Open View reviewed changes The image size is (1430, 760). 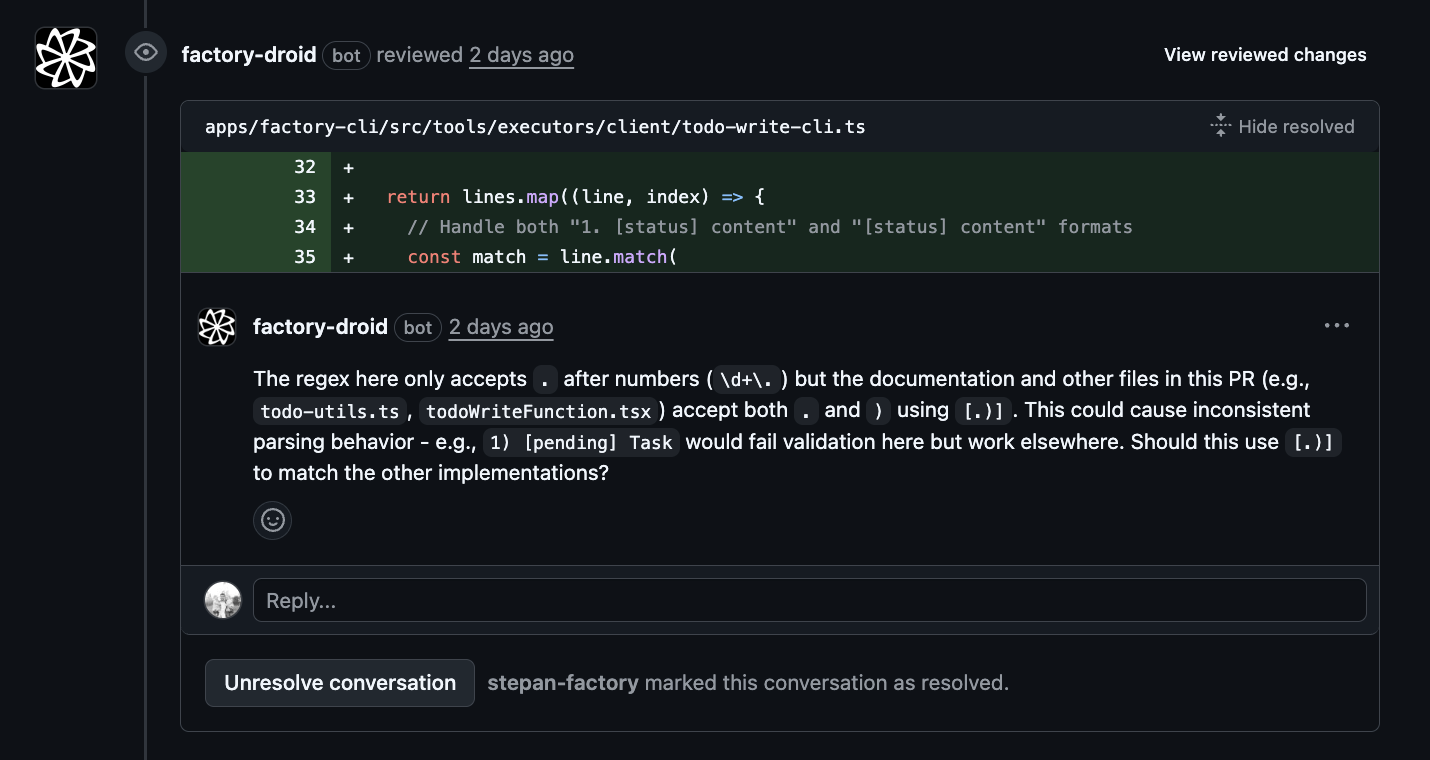coord(1264,55)
